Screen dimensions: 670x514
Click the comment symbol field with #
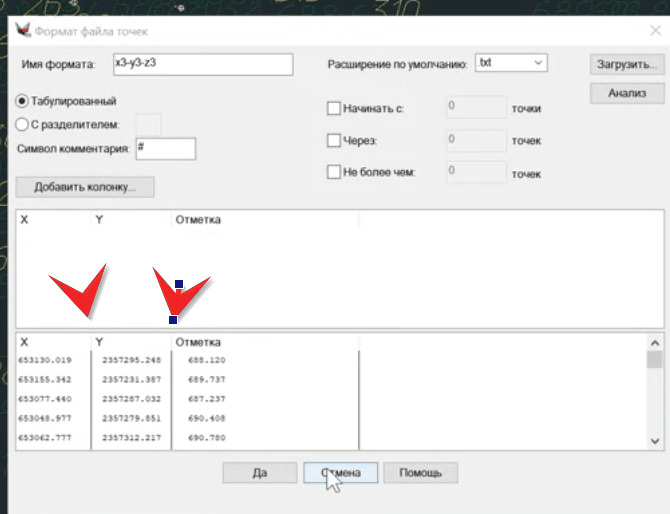[165, 149]
